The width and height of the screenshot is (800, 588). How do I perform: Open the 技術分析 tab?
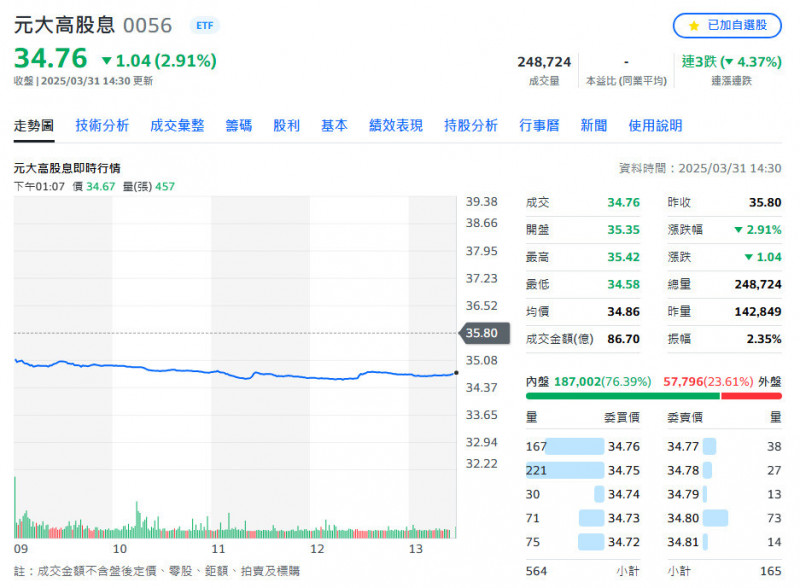pyautogui.click(x=102, y=126)
